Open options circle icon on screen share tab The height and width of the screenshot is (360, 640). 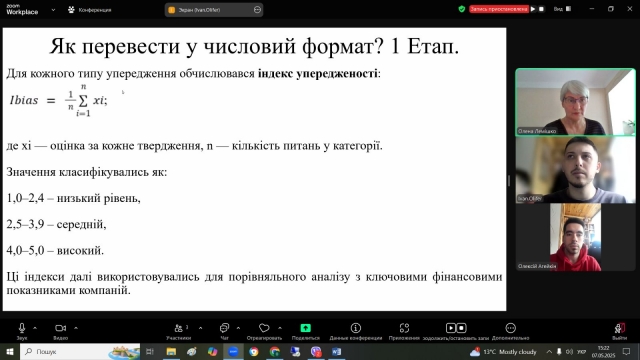pos(257,10)
